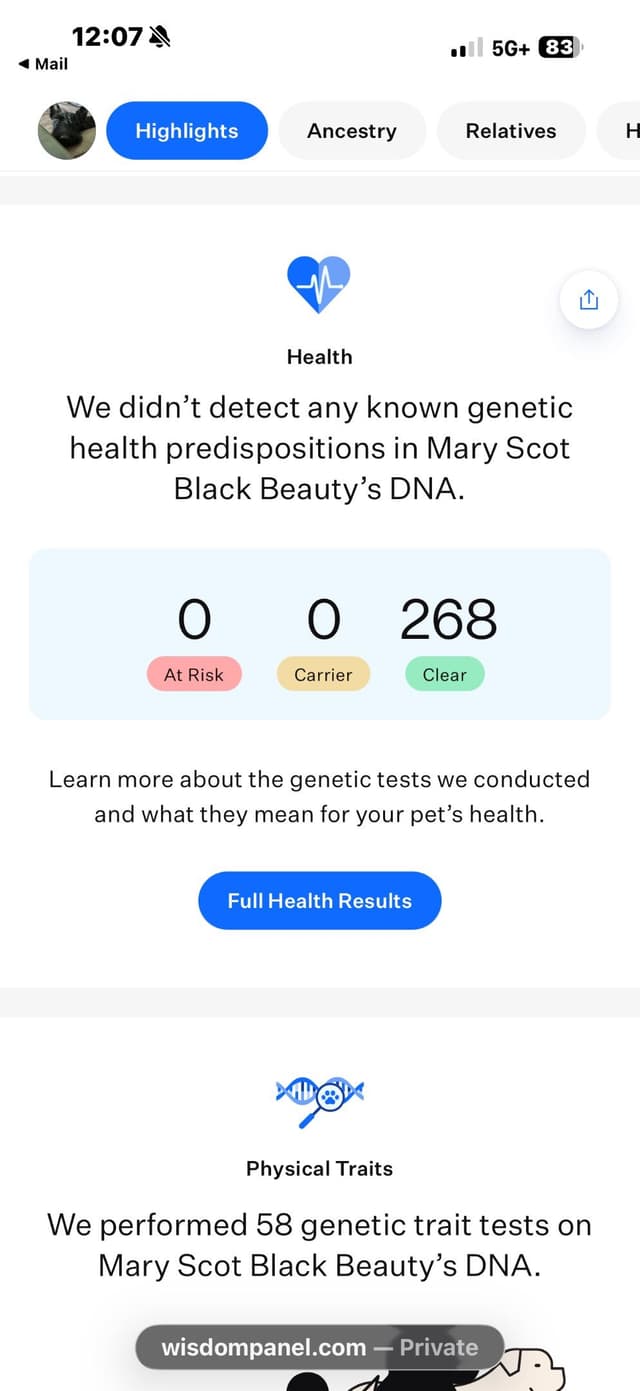Image resolution: width=640 pixels, height=1391 pixels.
Task: Tap the wisdompanel.com address bar
Action: click(x=320, y=1347)
